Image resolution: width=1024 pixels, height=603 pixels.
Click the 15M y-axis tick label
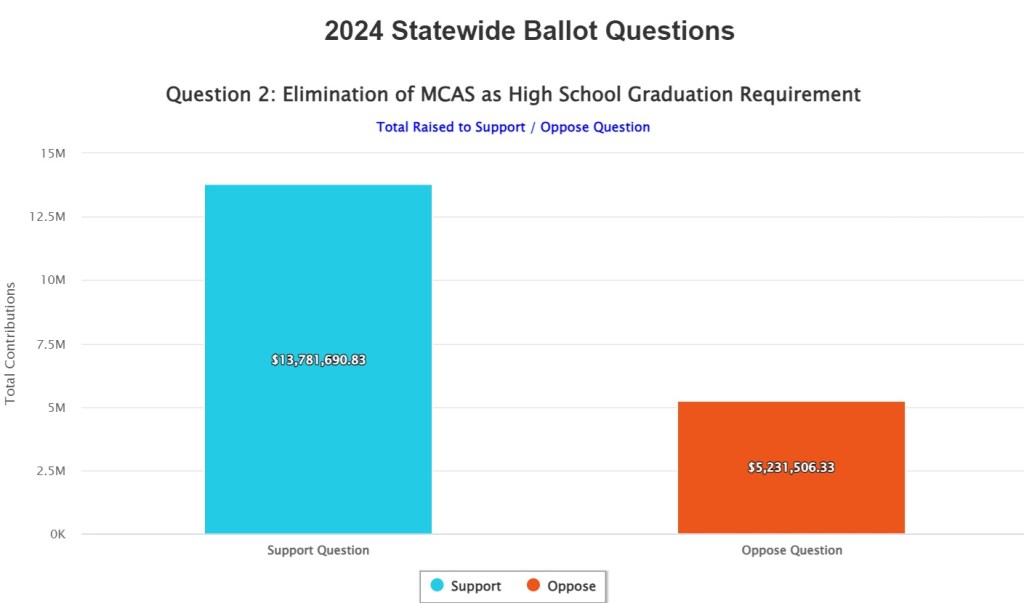tap(53, 153)
